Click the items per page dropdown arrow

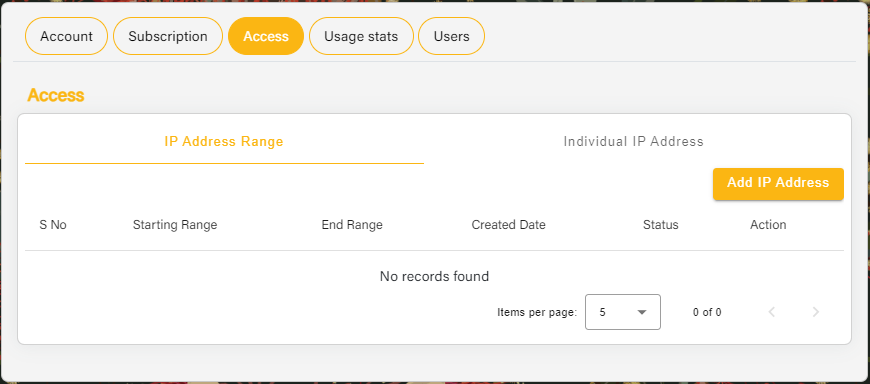(x=642, y=312)
